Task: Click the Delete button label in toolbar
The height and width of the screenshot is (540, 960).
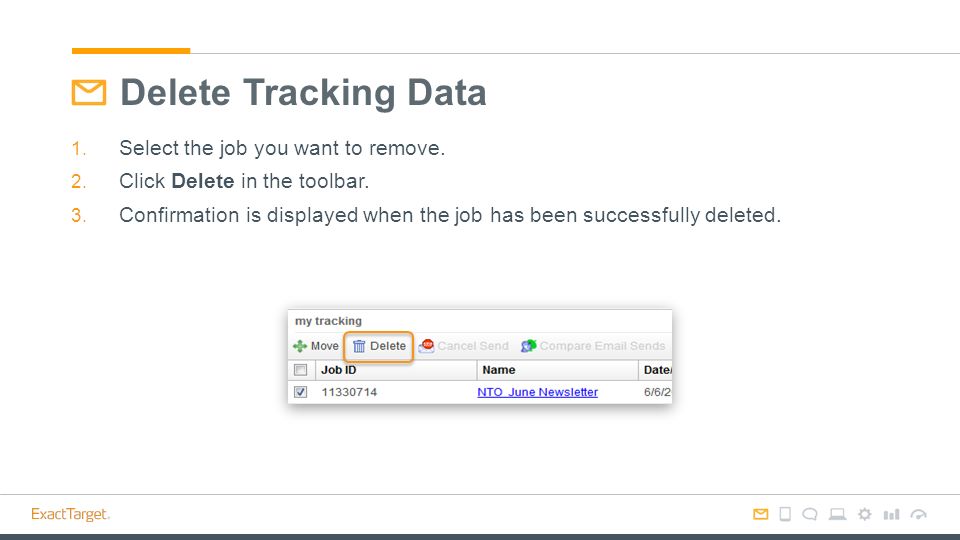Action: click(x=388, y=346)
